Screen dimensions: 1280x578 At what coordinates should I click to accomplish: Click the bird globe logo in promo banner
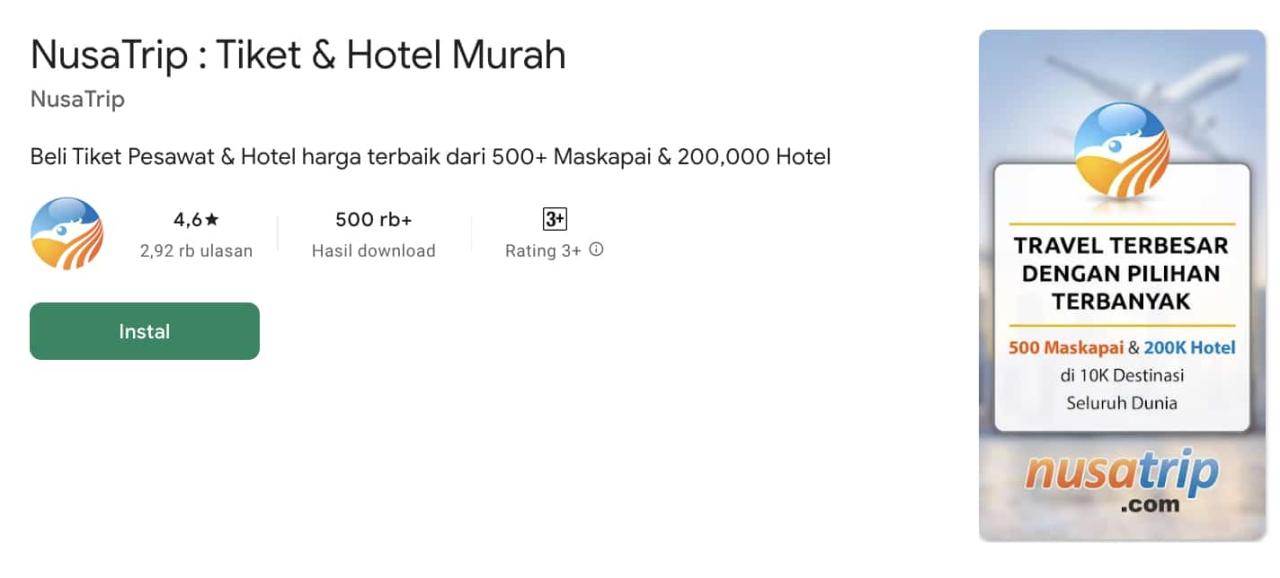click(x=1120, y=145)
